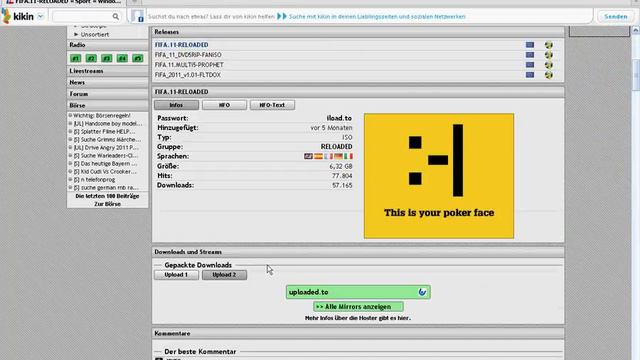
Task: Click disc icon for FIFA_2011_v1.01-FLTDOX row
Action: 549,75
